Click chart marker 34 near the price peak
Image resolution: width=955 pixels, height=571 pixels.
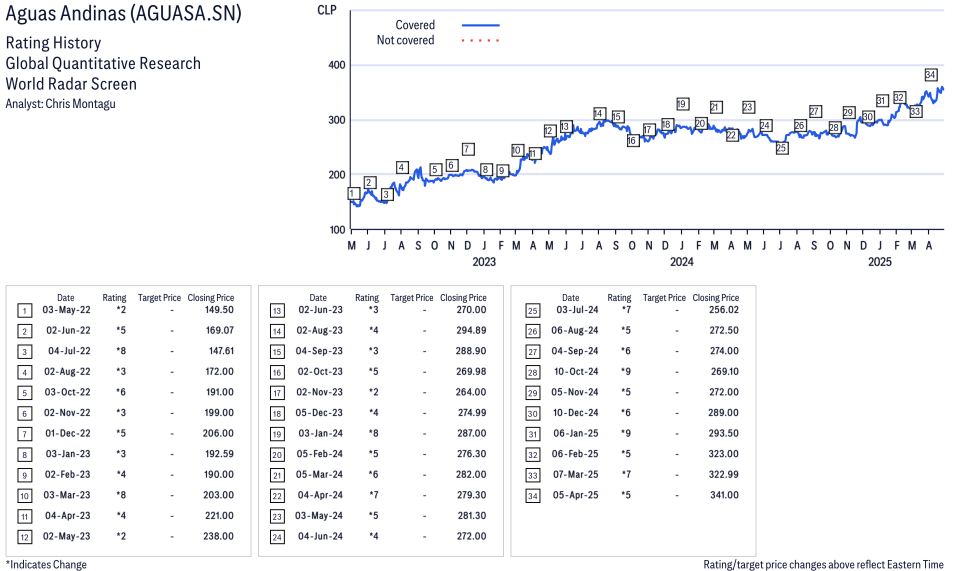(x=930, y=75)
